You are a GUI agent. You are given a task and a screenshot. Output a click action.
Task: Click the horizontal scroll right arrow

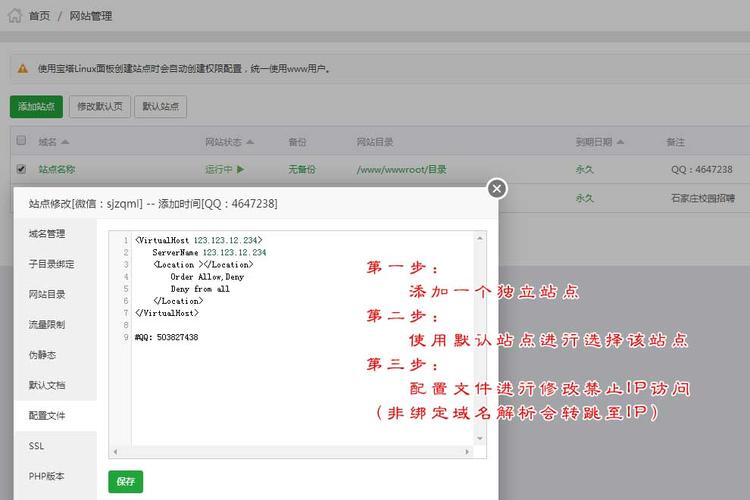467,451
